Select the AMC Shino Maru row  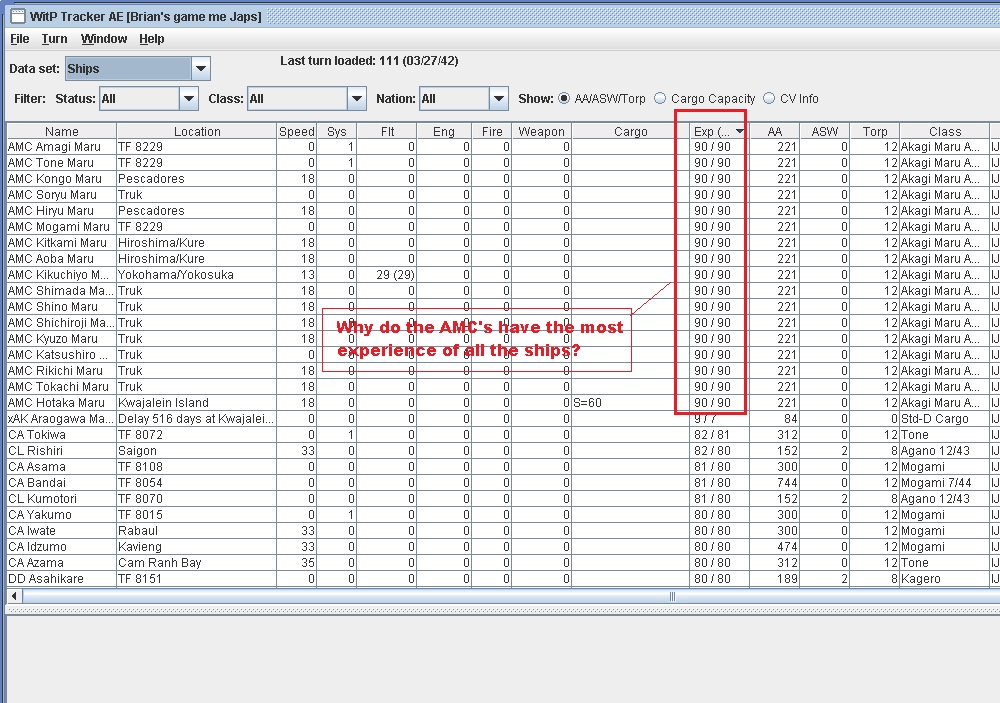click(503, 307)
